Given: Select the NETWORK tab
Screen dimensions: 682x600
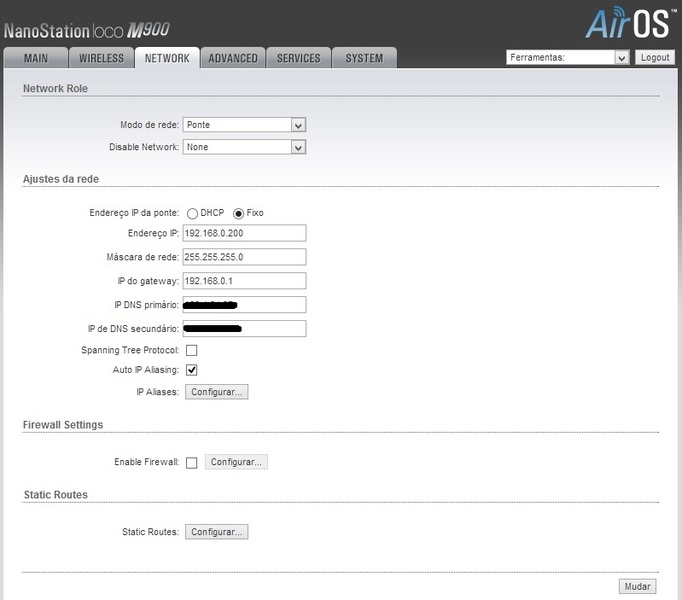Looking at the screenshot, I should click(x=167, y=58).
